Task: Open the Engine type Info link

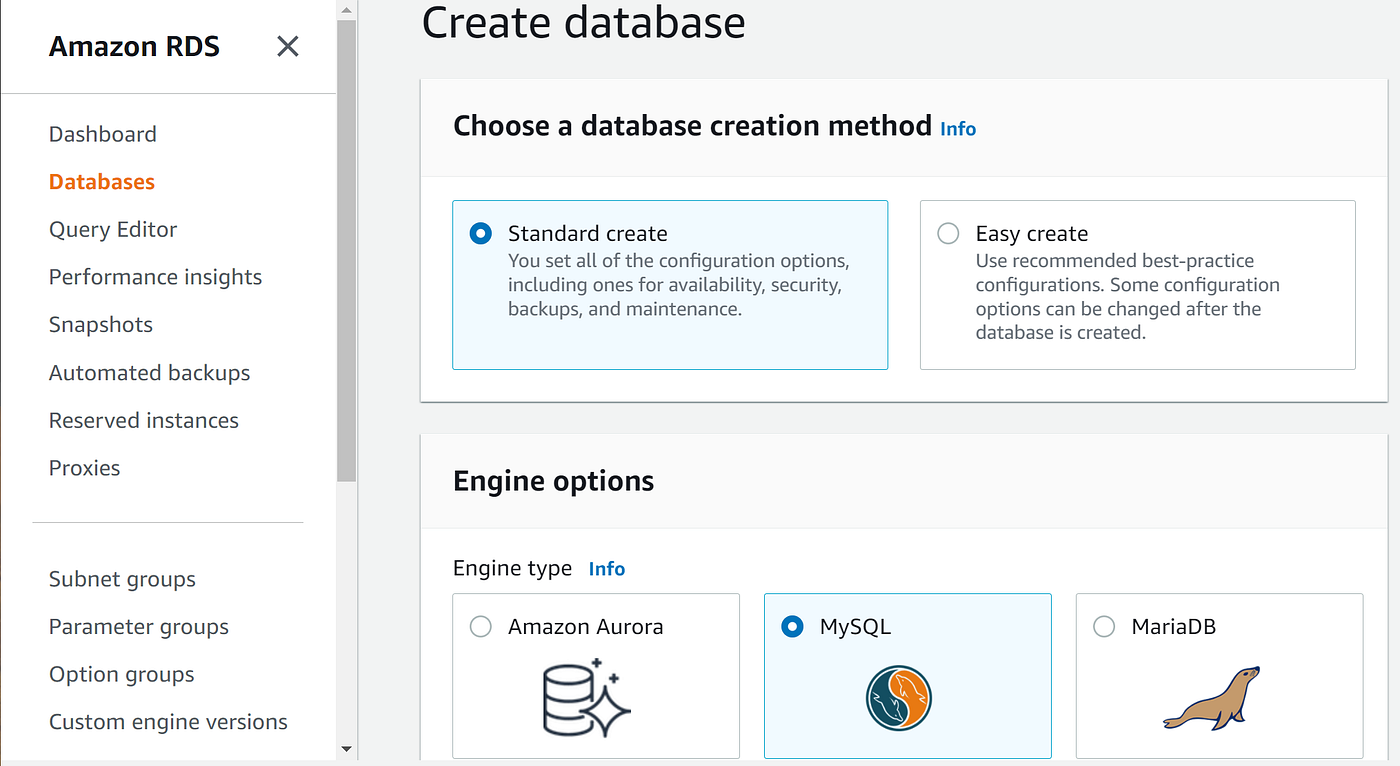Action: [x=607, y=568]
